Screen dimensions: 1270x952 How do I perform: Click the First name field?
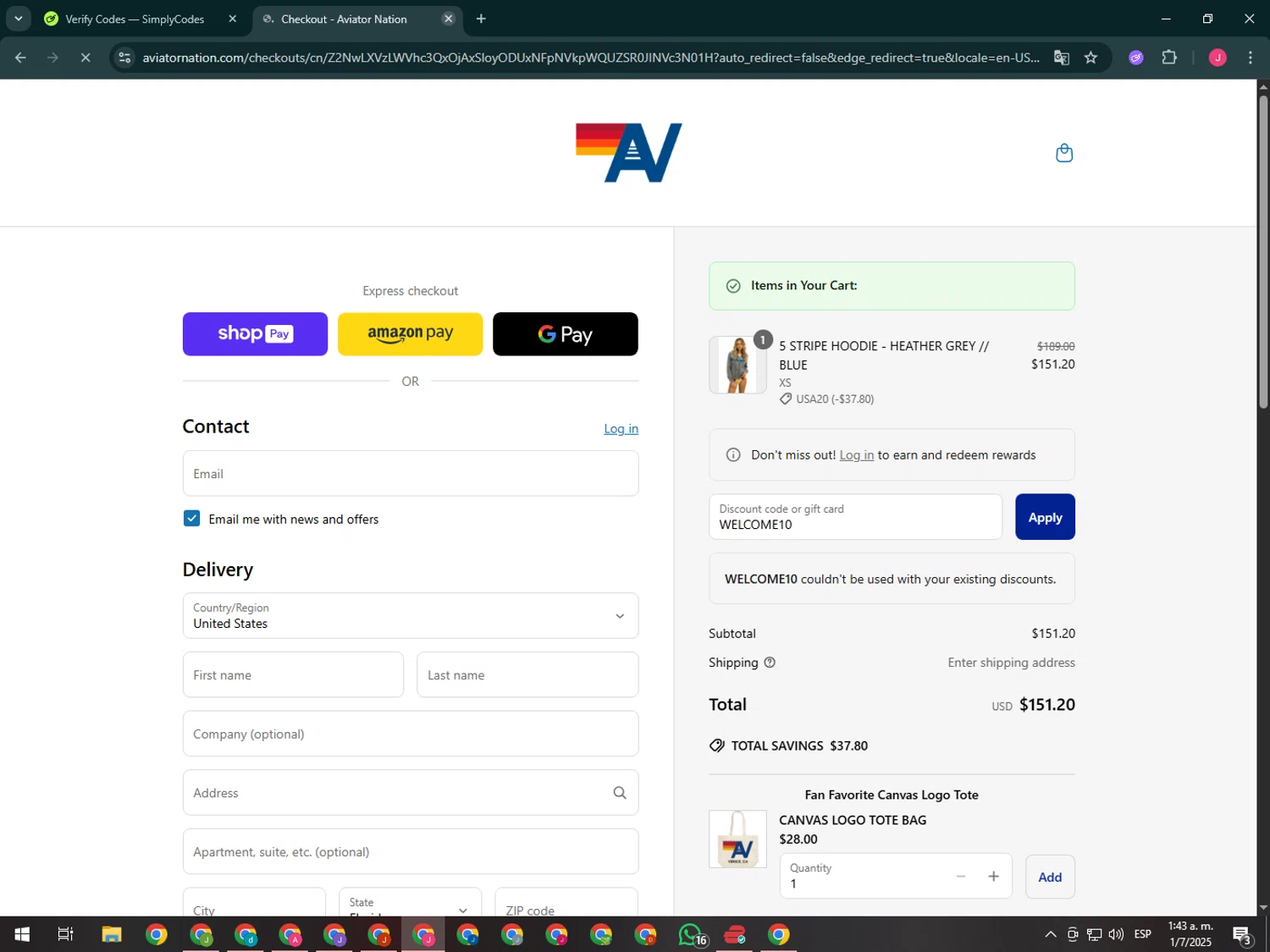coord(293,675)
